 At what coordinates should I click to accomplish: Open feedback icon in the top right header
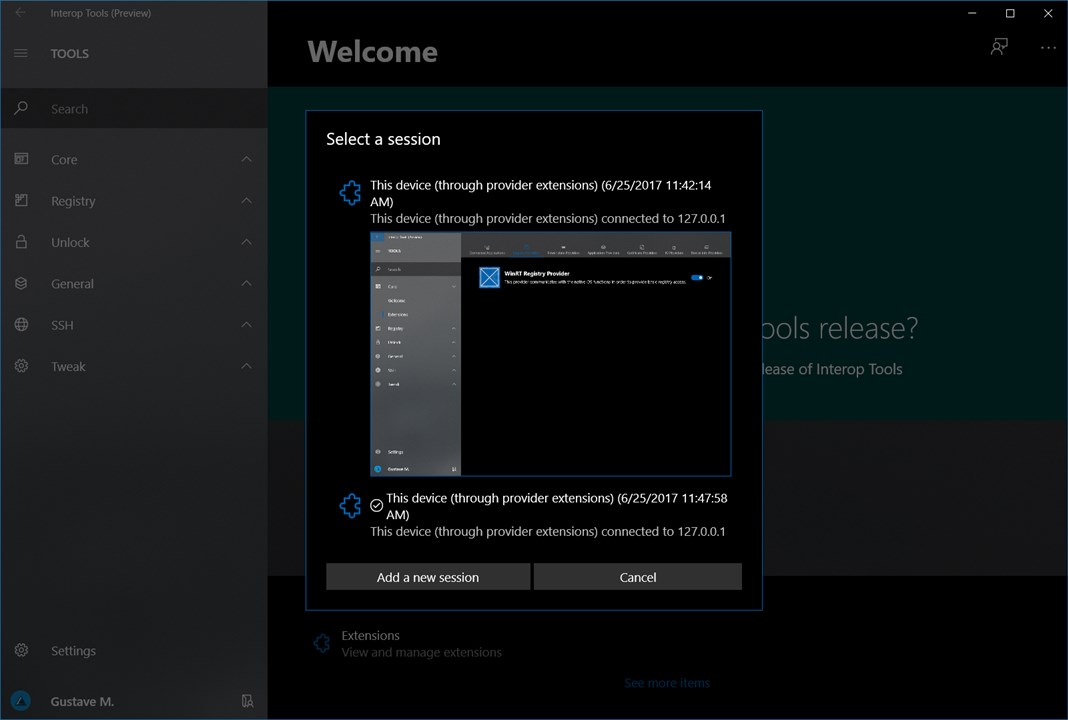point(999,46)
